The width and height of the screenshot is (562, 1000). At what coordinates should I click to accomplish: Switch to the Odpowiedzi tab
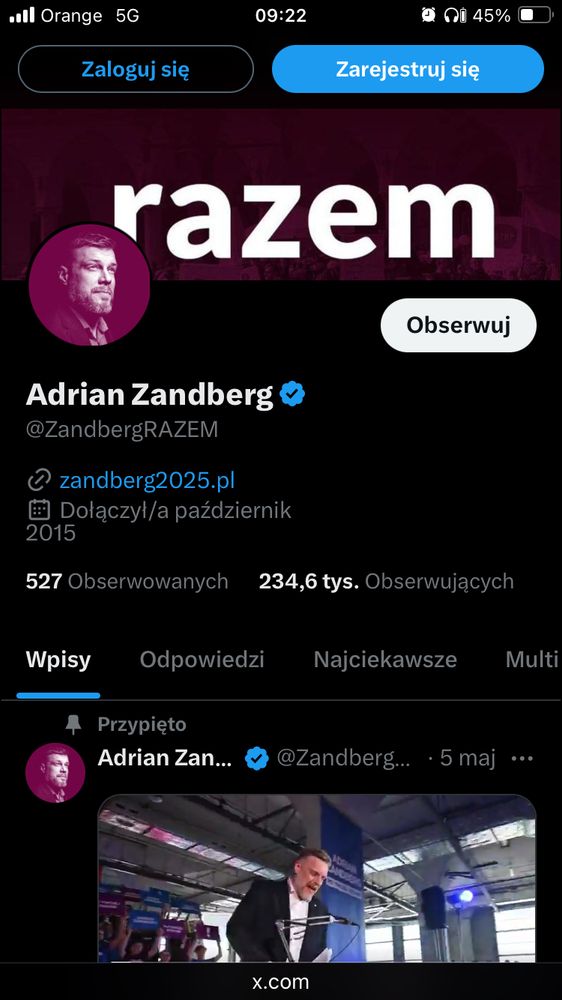point(202,659)
